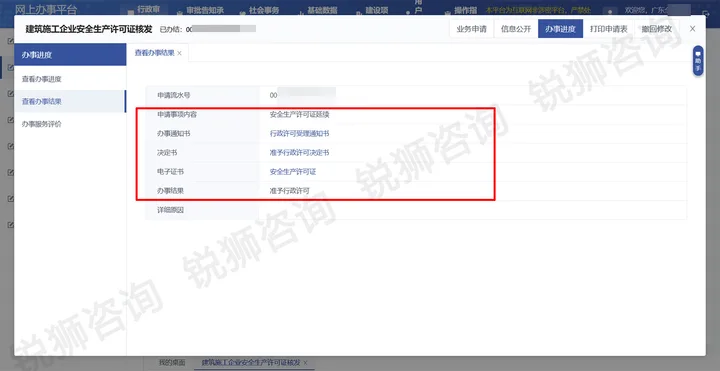Open the 助手 assistant widget
720x371 pixels.
click(698, 61)
